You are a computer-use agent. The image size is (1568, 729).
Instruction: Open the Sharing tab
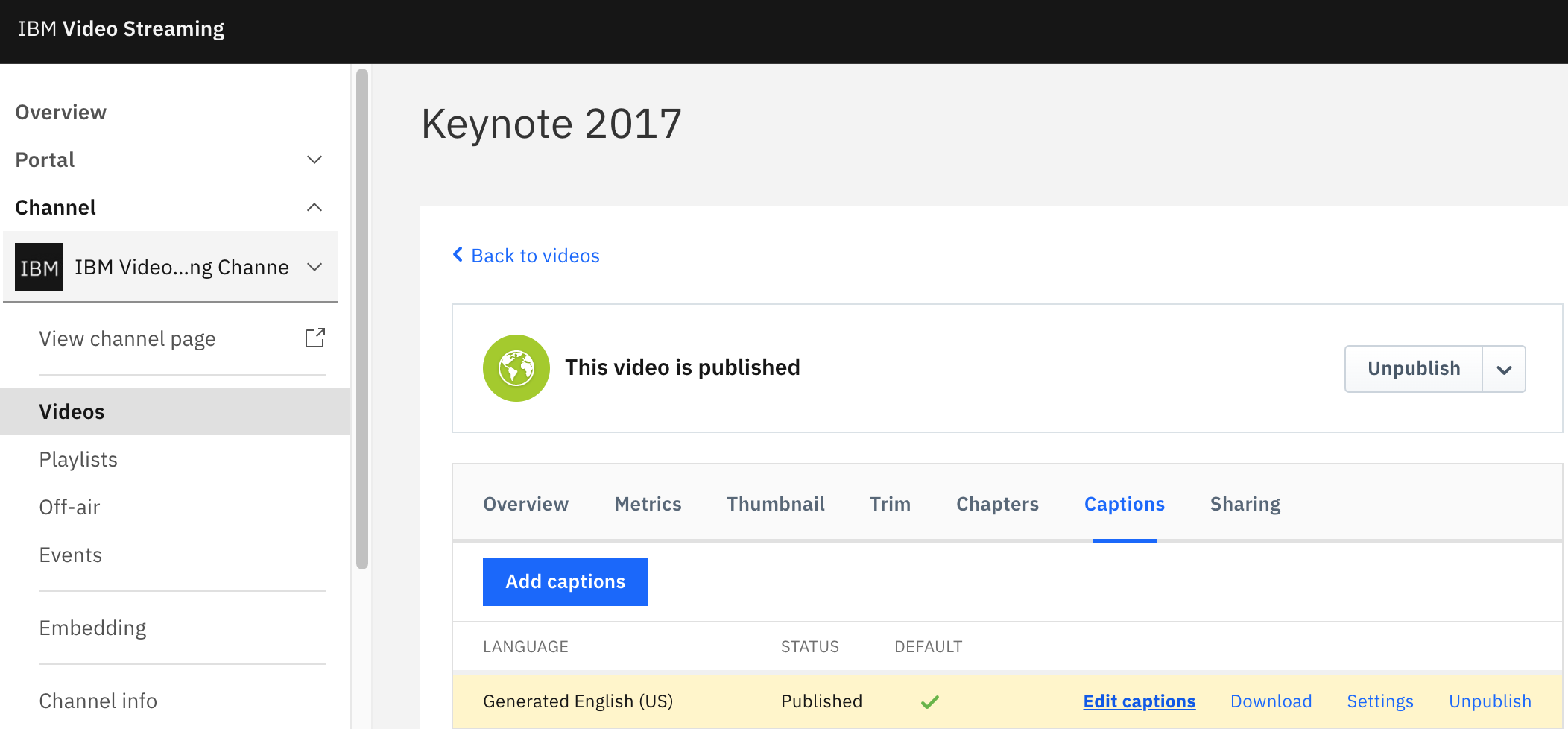pos(1245,504)
